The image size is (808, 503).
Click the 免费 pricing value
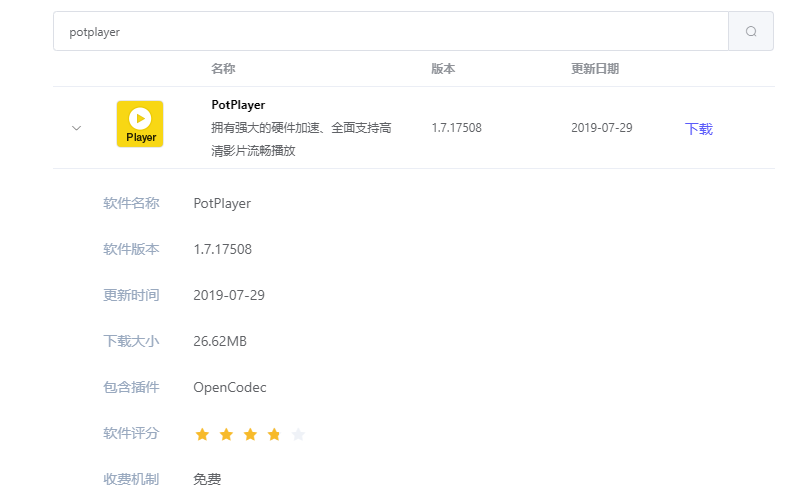pyautogui.click(x=207, y=479)
